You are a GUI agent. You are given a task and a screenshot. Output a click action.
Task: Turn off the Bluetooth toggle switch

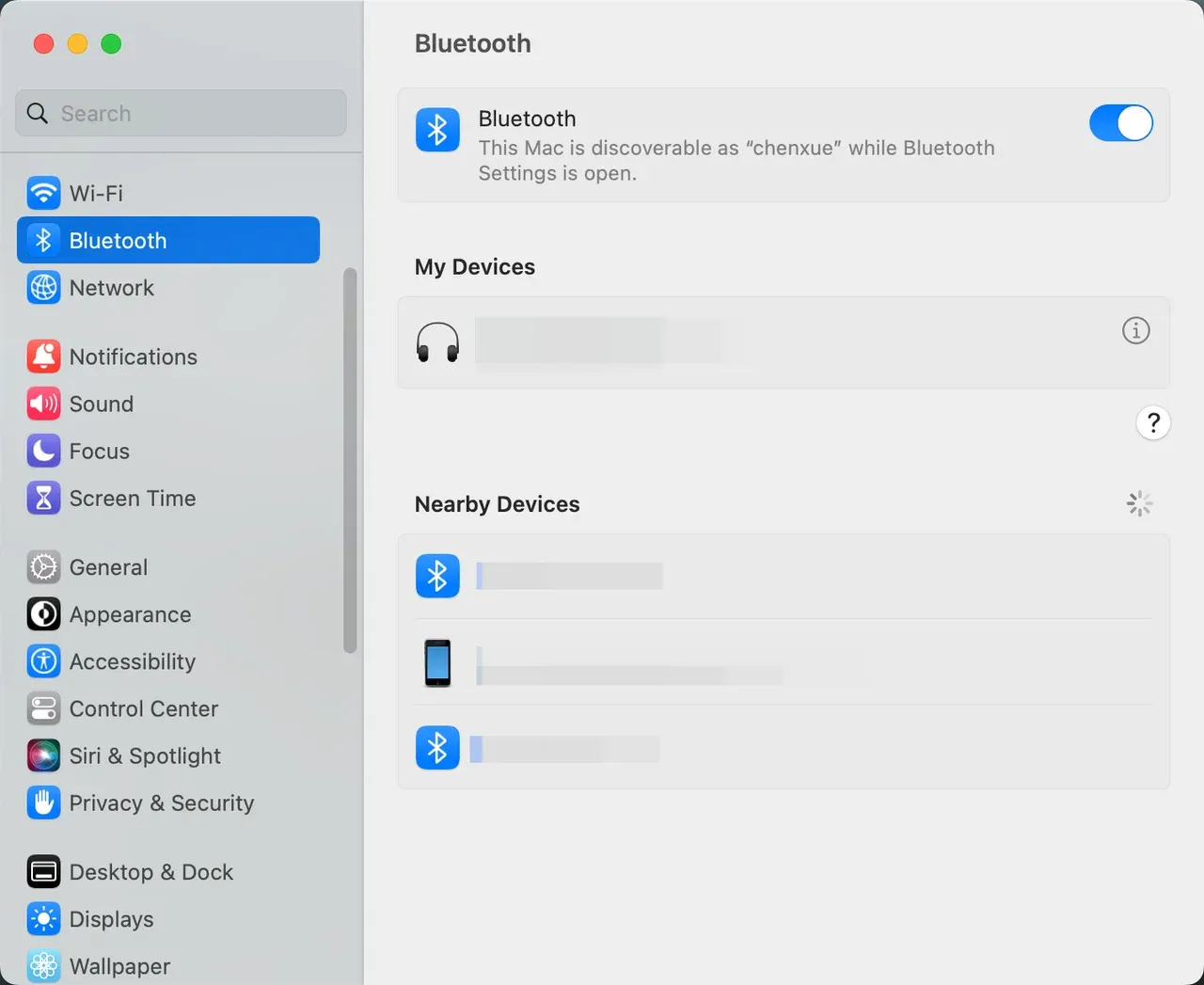(1120, 123)
